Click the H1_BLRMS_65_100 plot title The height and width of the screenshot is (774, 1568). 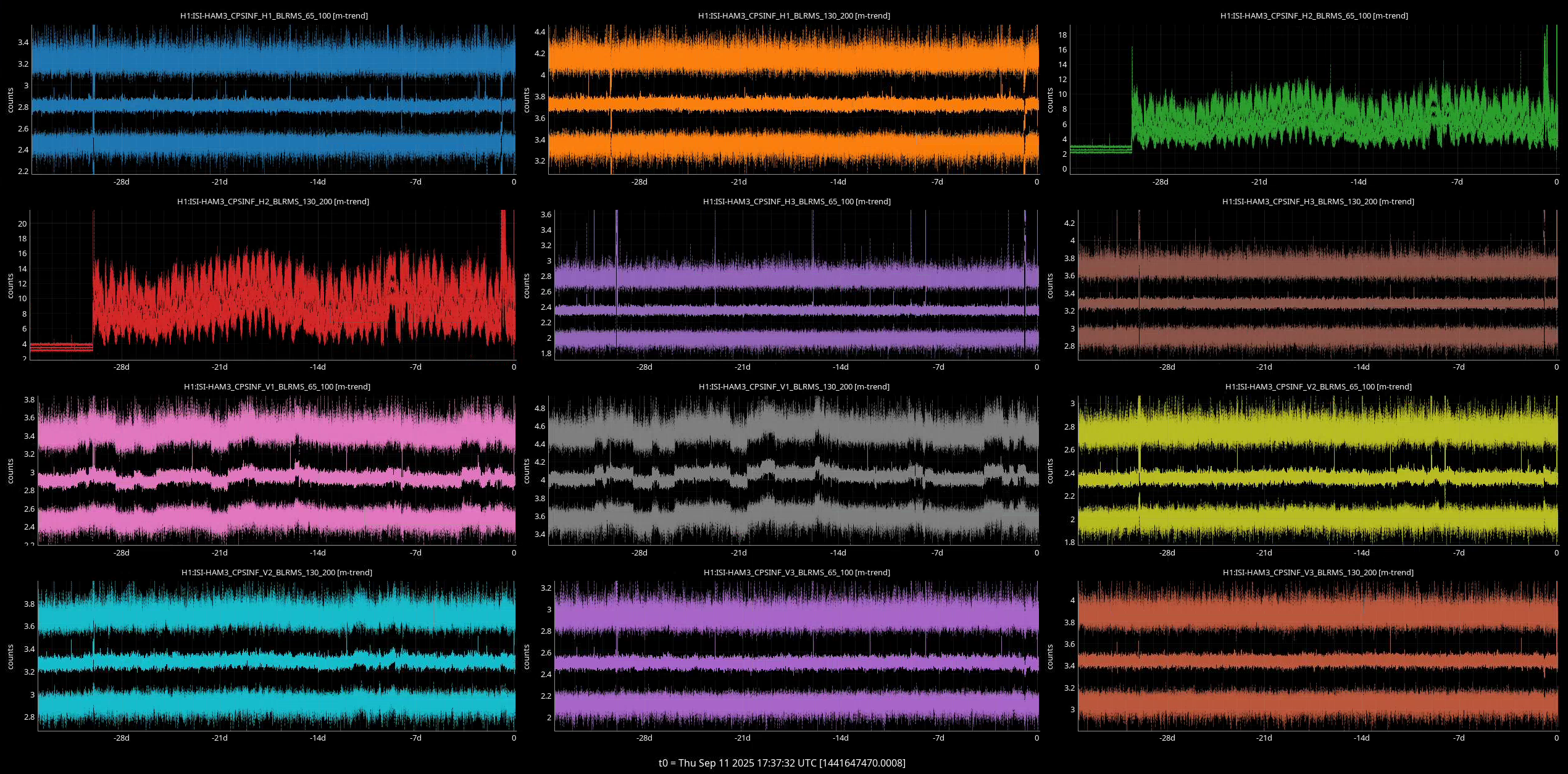(x=273, y=15)
